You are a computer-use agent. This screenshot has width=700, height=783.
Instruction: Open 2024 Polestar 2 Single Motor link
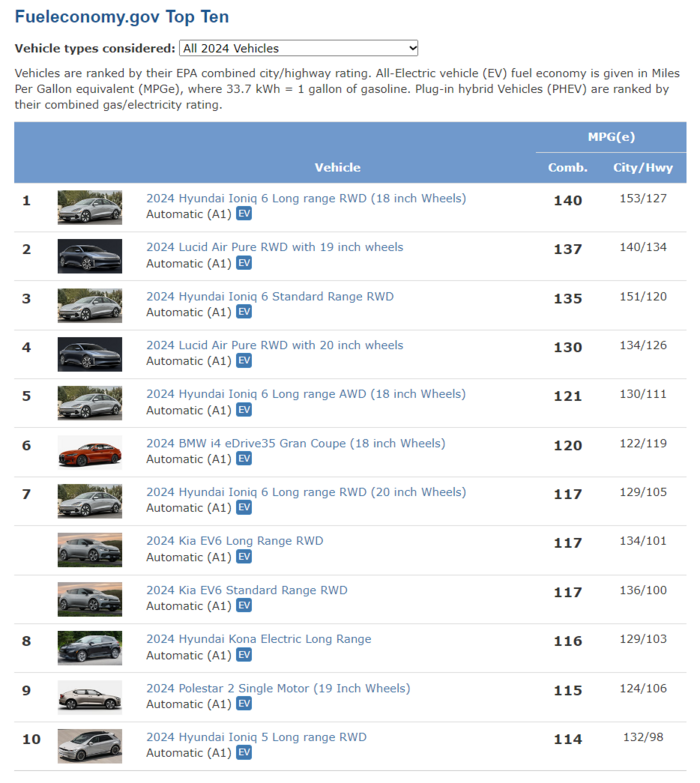pos(278,688)
